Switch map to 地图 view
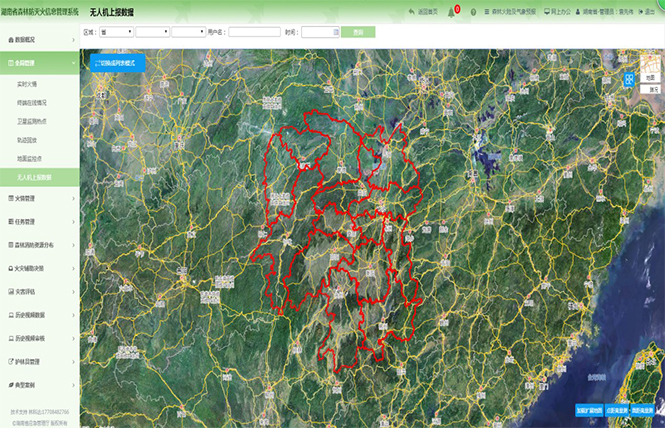Screen dimensions: 665x428 (650, 77)
